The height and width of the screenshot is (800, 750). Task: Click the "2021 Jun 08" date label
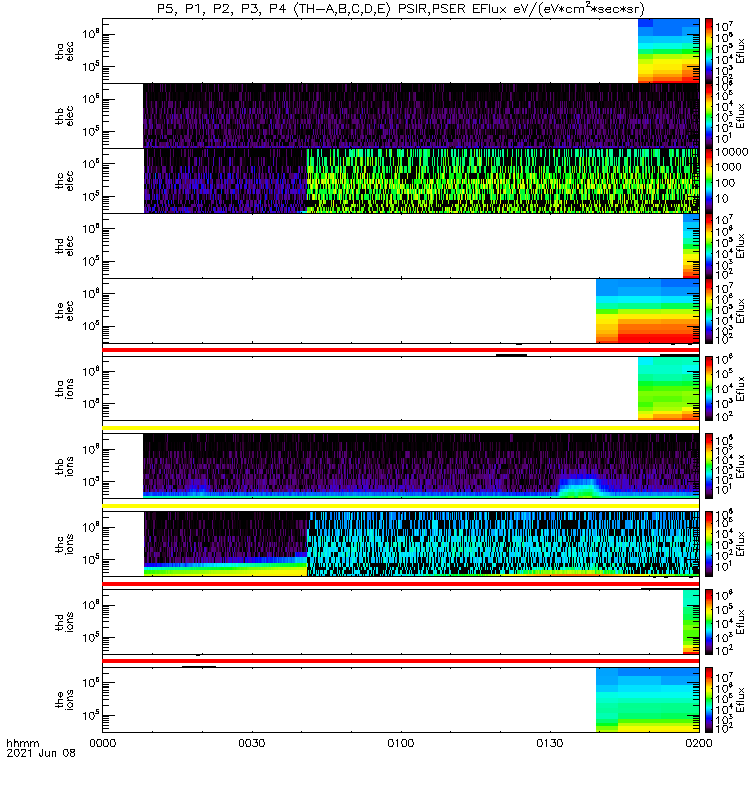click(x=41, y=753)
